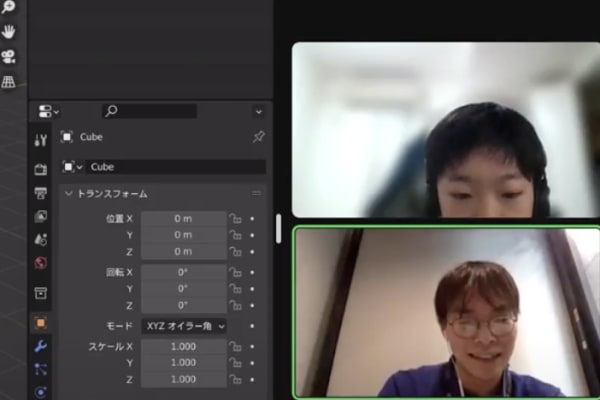Toggle the 位置 X lock

point(236,219)
